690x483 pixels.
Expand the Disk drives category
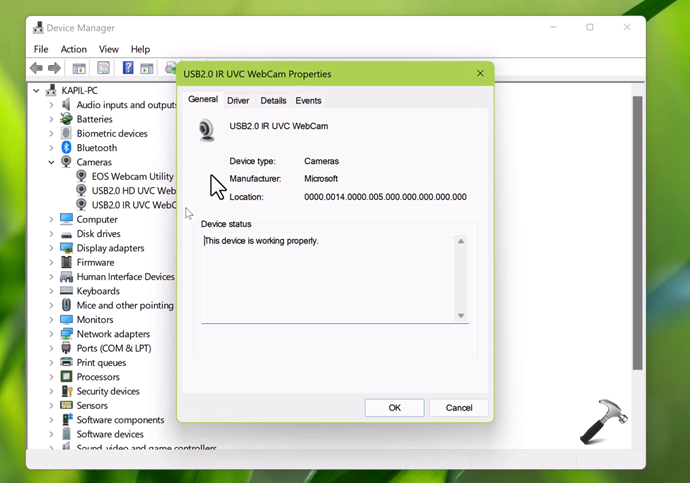[x=51, y=234]
